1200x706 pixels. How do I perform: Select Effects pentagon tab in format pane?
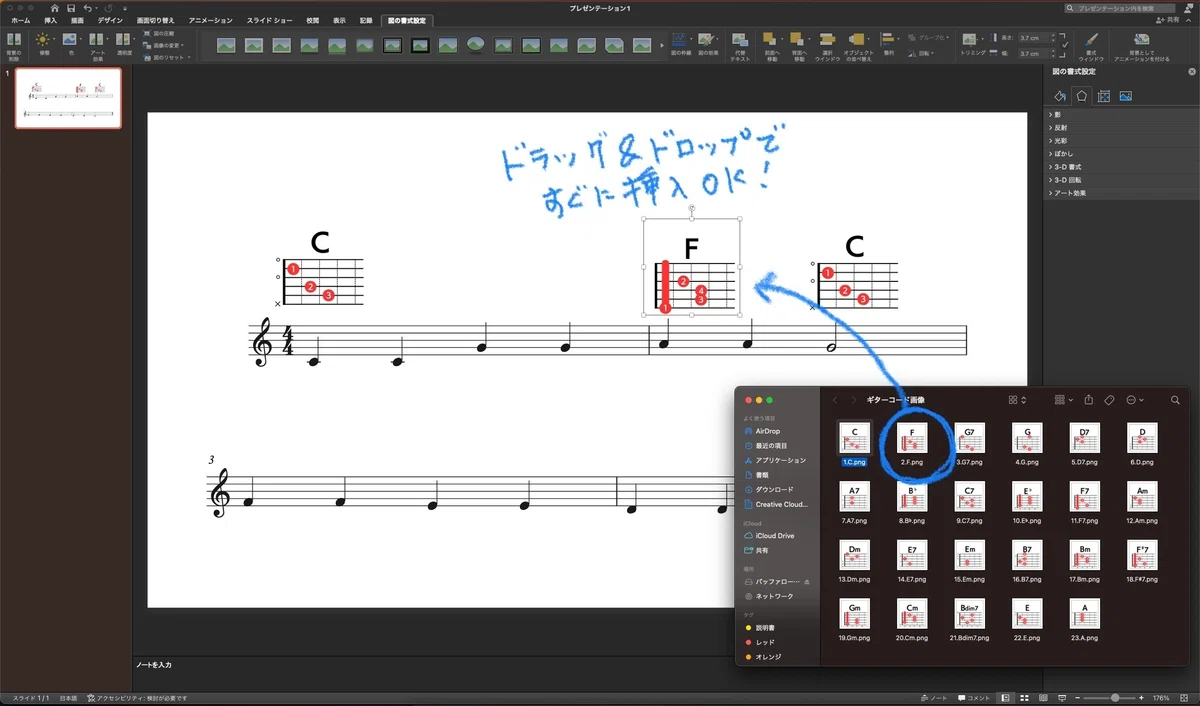pos(1082,96)
